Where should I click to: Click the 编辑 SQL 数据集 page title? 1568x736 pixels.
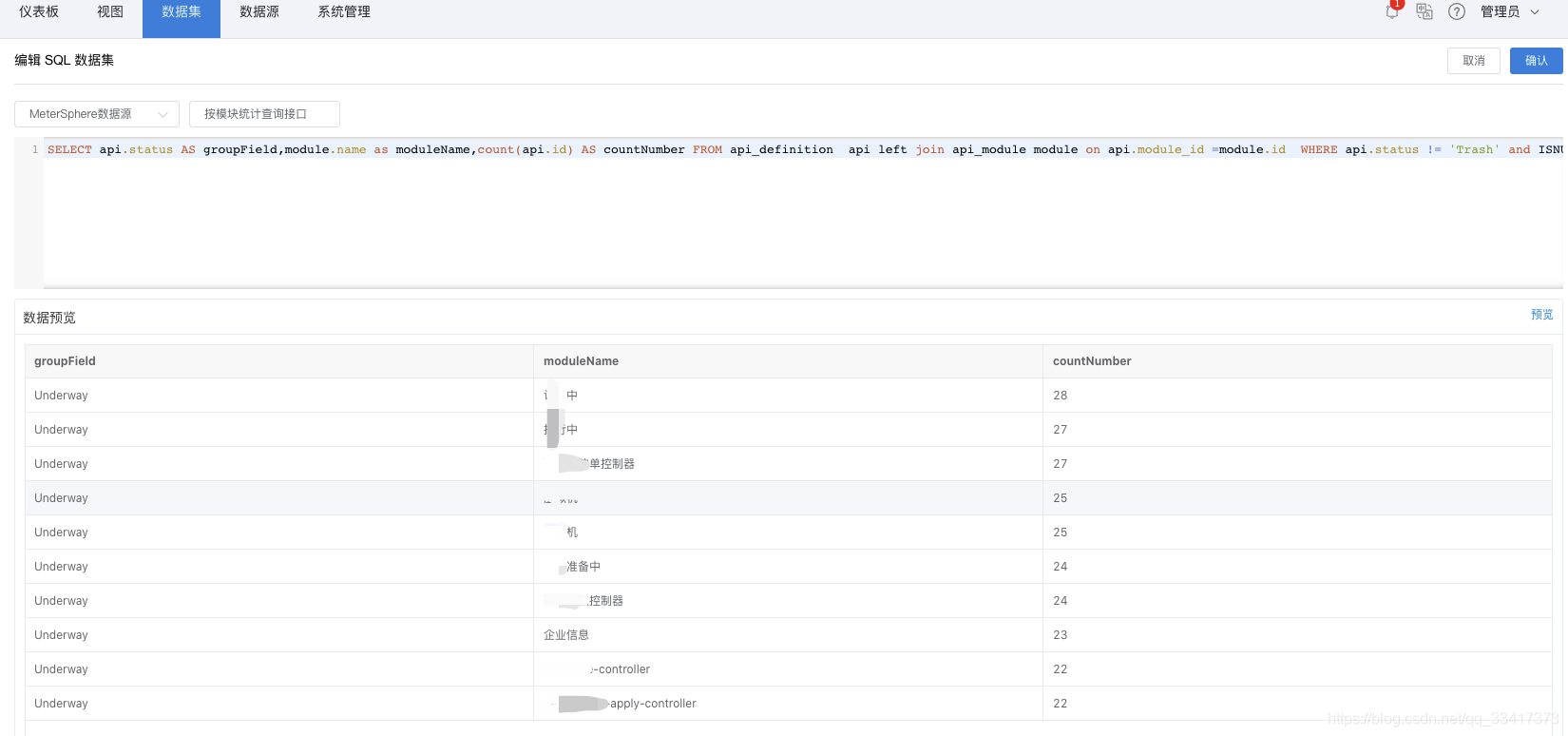pos(65,60)
